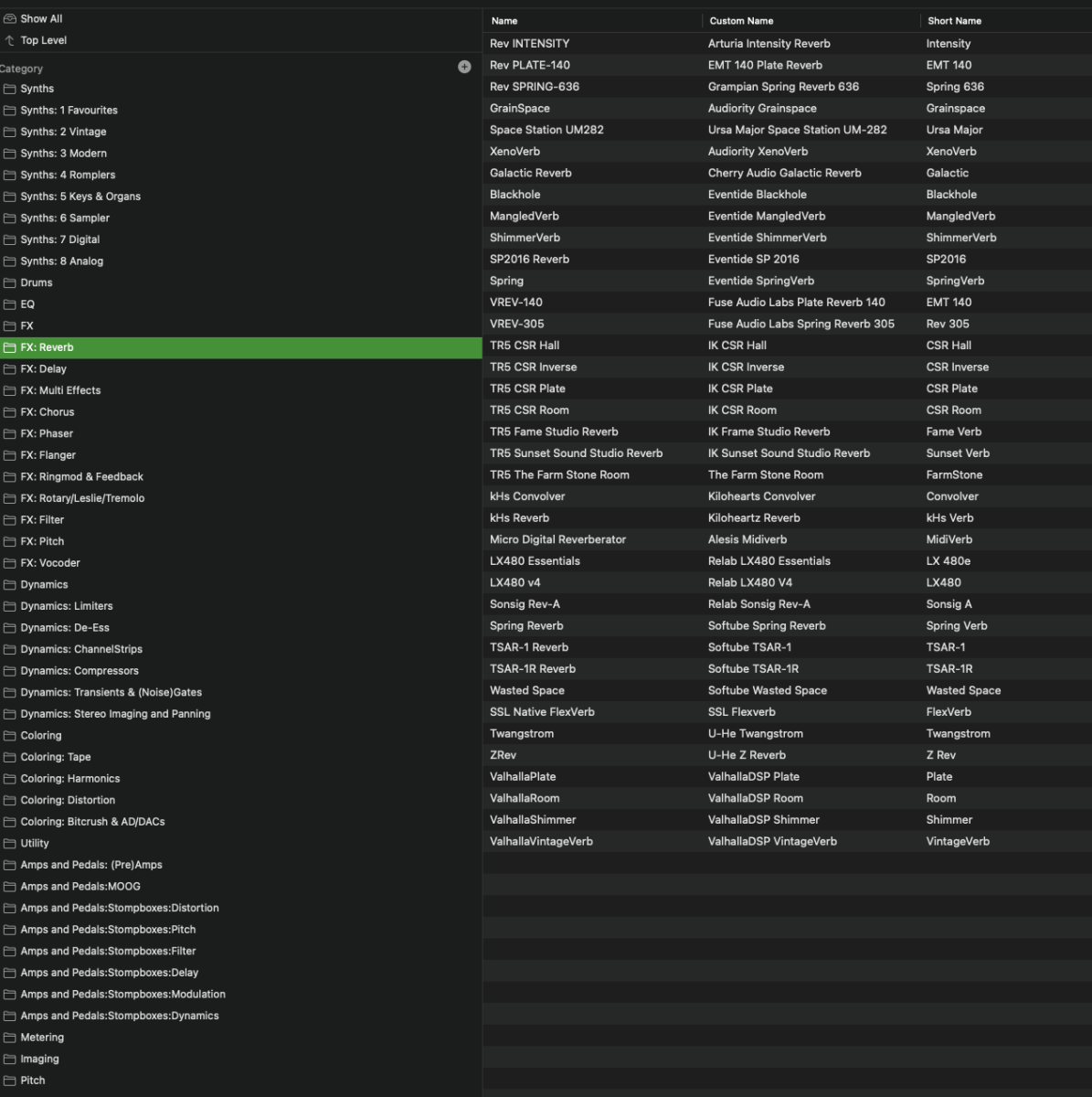Click the add category plus icon
1092x1097 pixels.
tap(464, 67)
